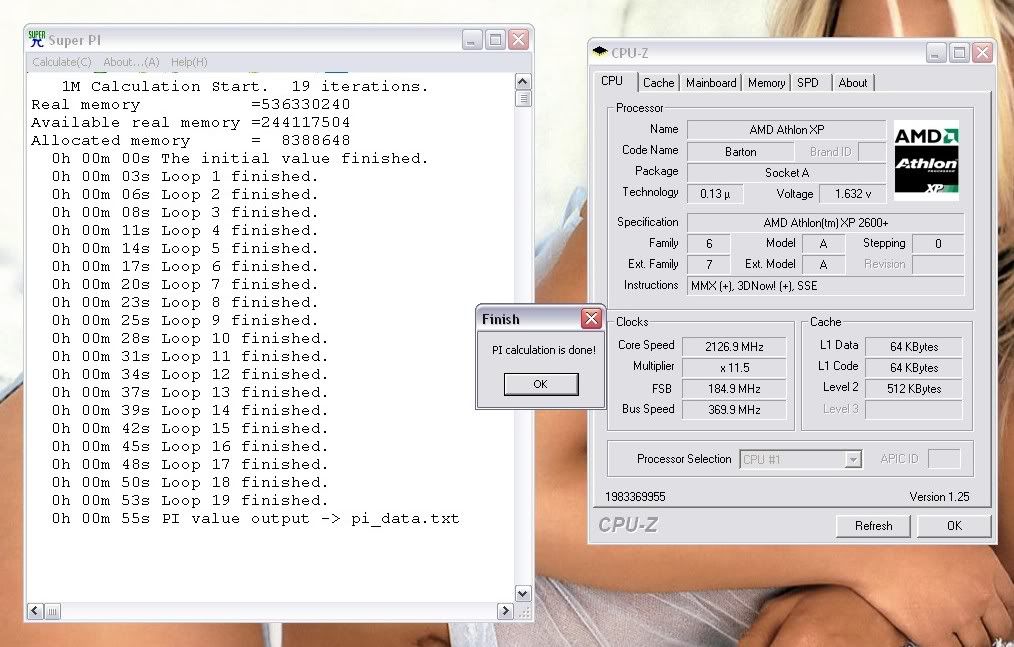Click the Bus Speed value 369.9 MHz

pyautogui.click(x=734, y=410)
